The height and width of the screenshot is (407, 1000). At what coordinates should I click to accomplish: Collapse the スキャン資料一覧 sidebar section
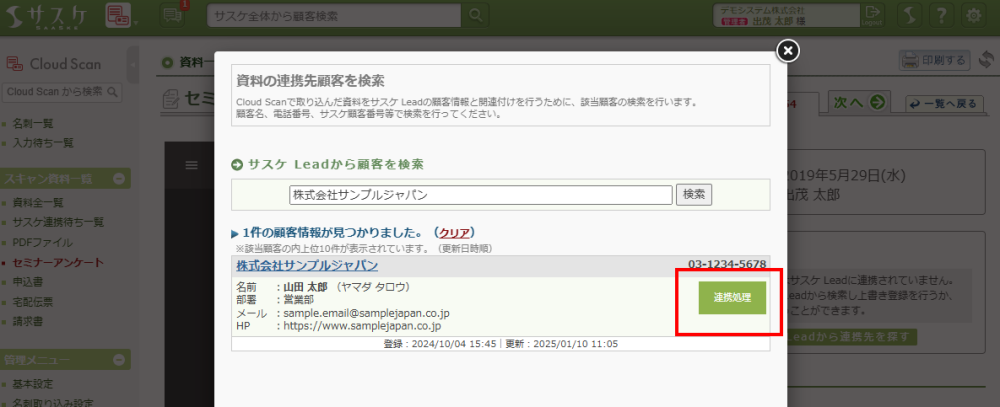coord(119,178)
